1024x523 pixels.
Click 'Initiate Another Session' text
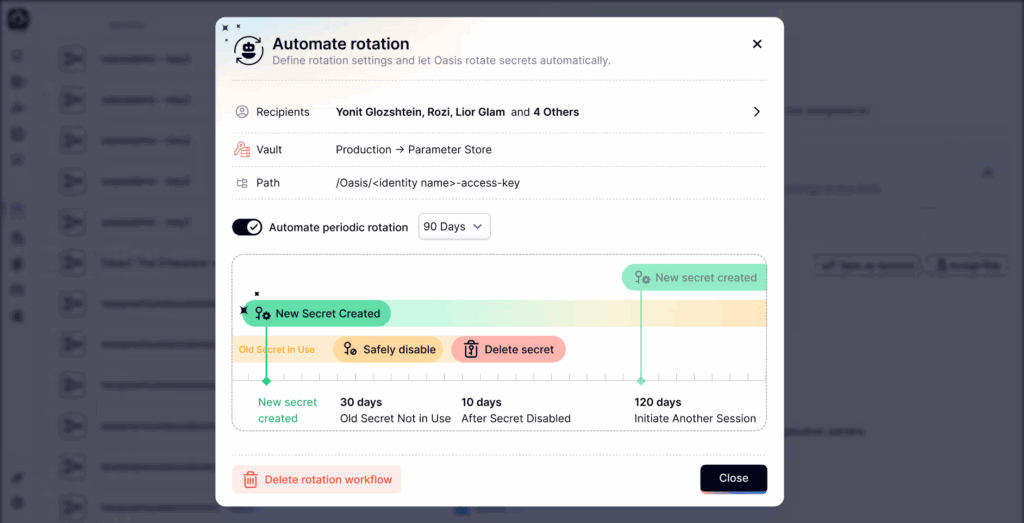pos(696,419)
